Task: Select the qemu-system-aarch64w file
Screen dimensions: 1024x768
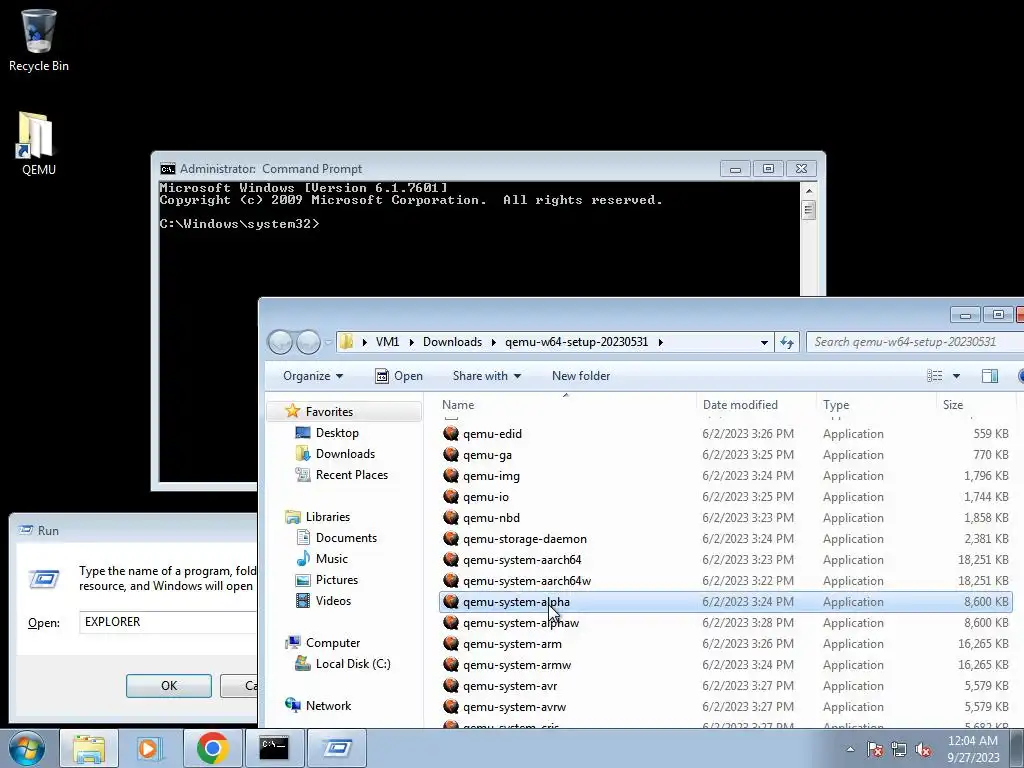Action: coord(726,581)
